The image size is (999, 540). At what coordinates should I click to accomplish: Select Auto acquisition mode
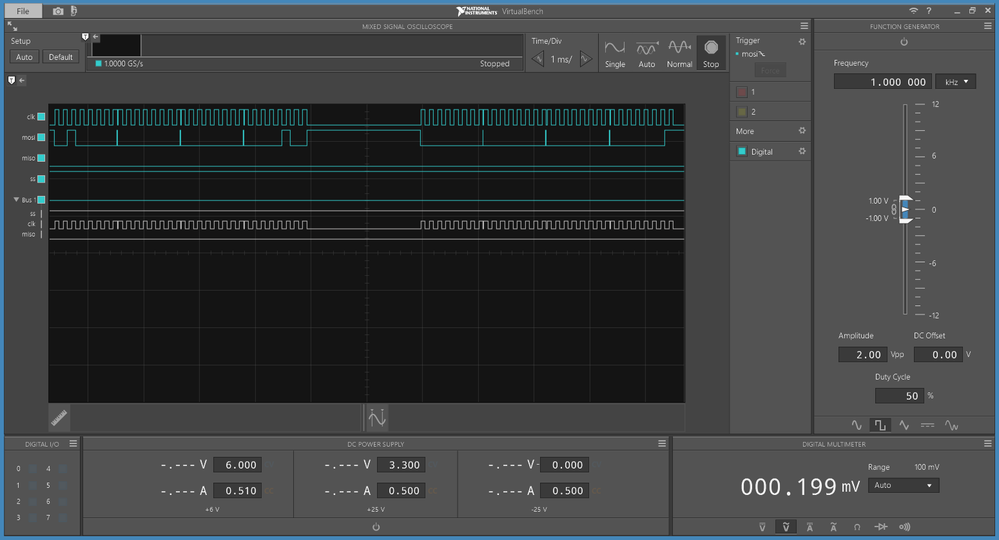coord(647,53)
